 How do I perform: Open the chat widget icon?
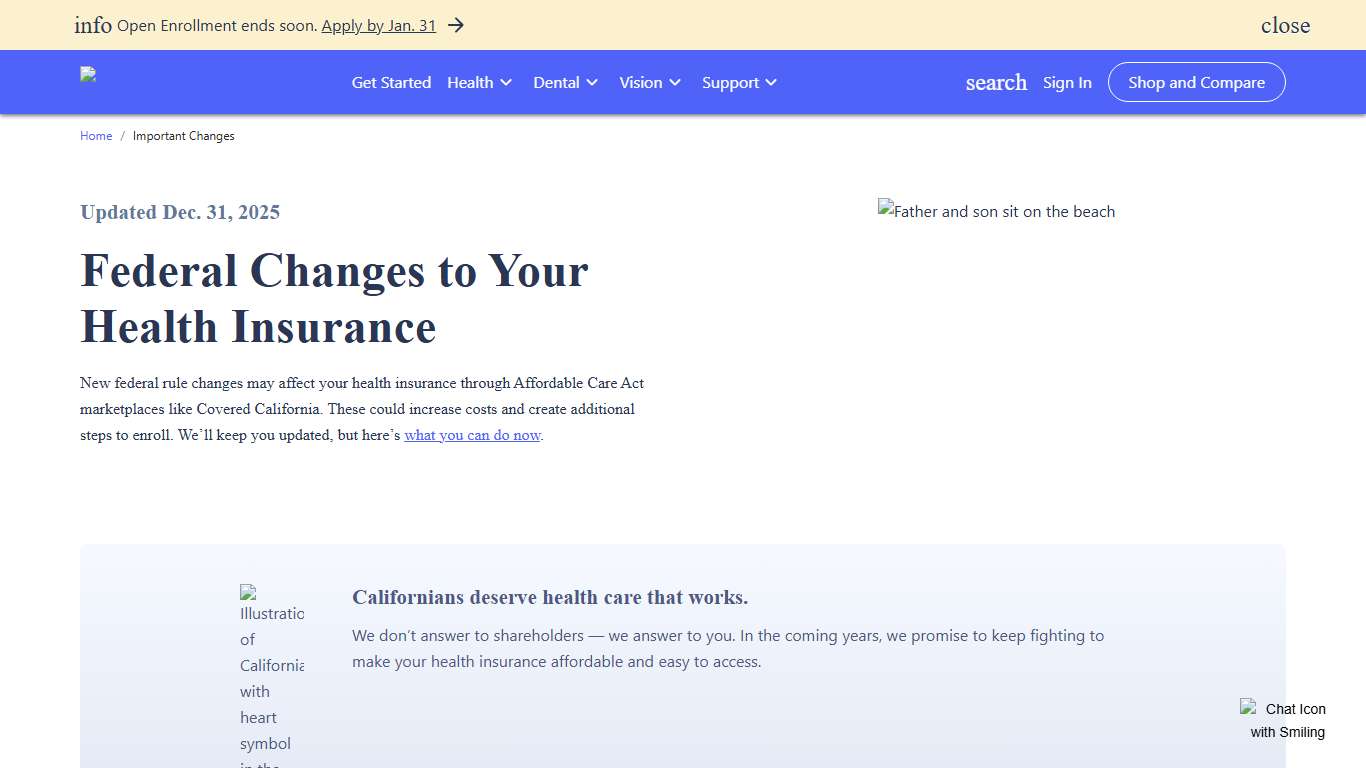coord(1286,720)
